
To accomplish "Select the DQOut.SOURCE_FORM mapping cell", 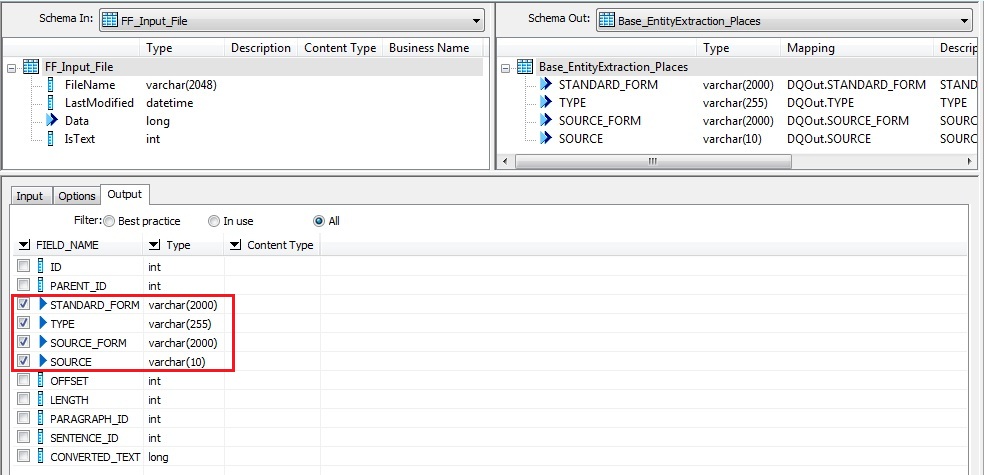I will pyautogui.click(x=848, y=120).
